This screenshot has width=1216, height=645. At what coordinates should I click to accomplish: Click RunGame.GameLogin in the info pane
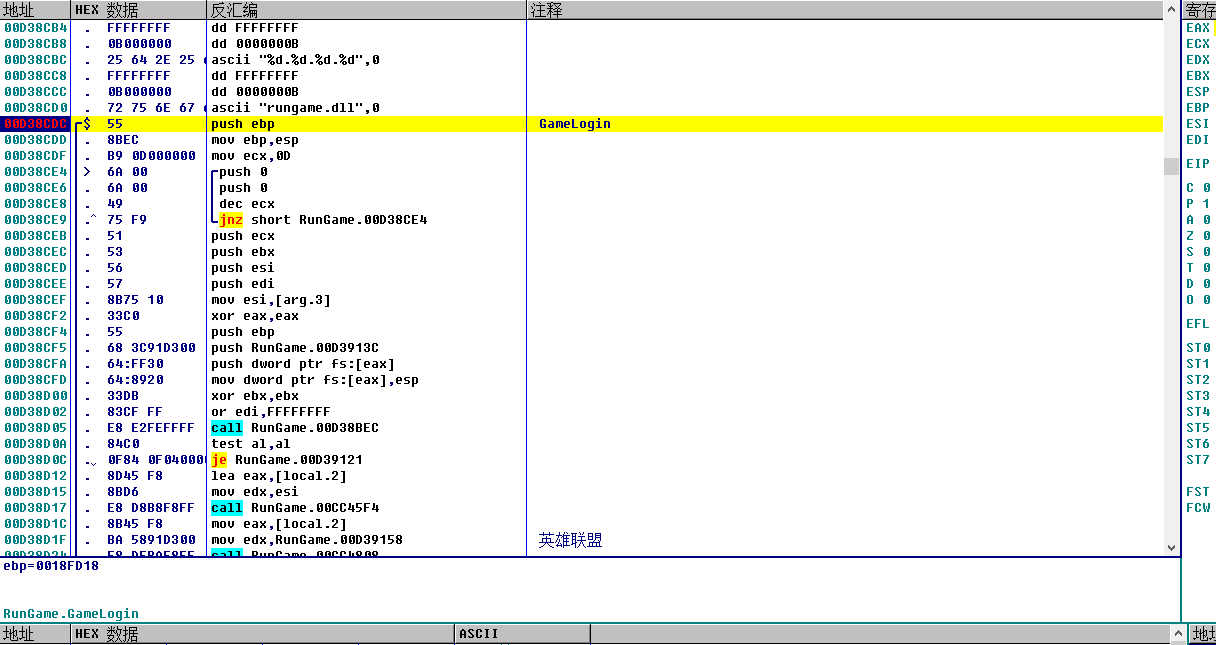(x=70, y=614)
